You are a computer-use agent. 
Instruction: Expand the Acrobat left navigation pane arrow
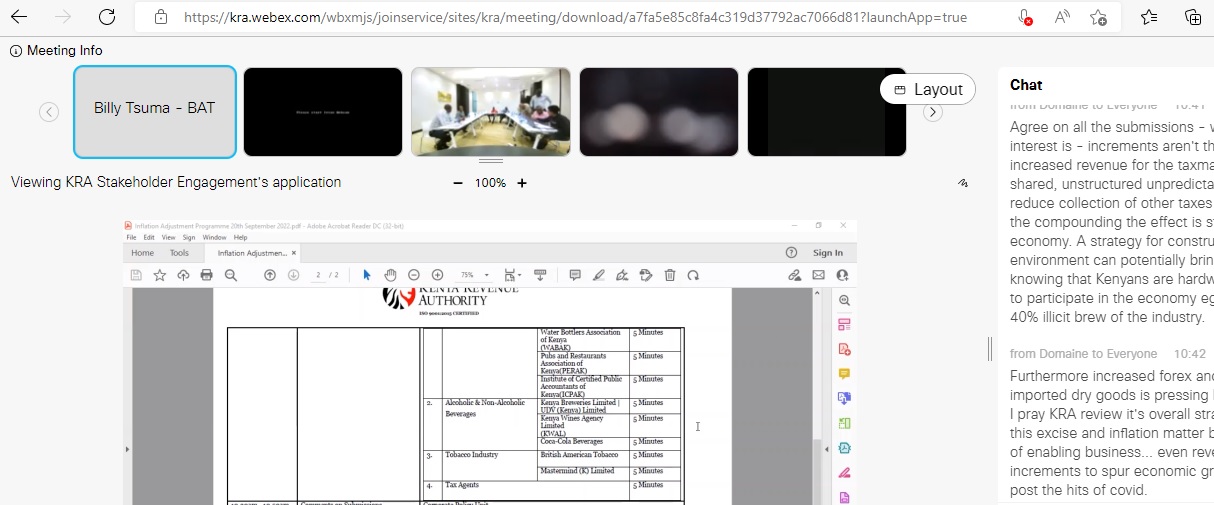tap(126, 450)
